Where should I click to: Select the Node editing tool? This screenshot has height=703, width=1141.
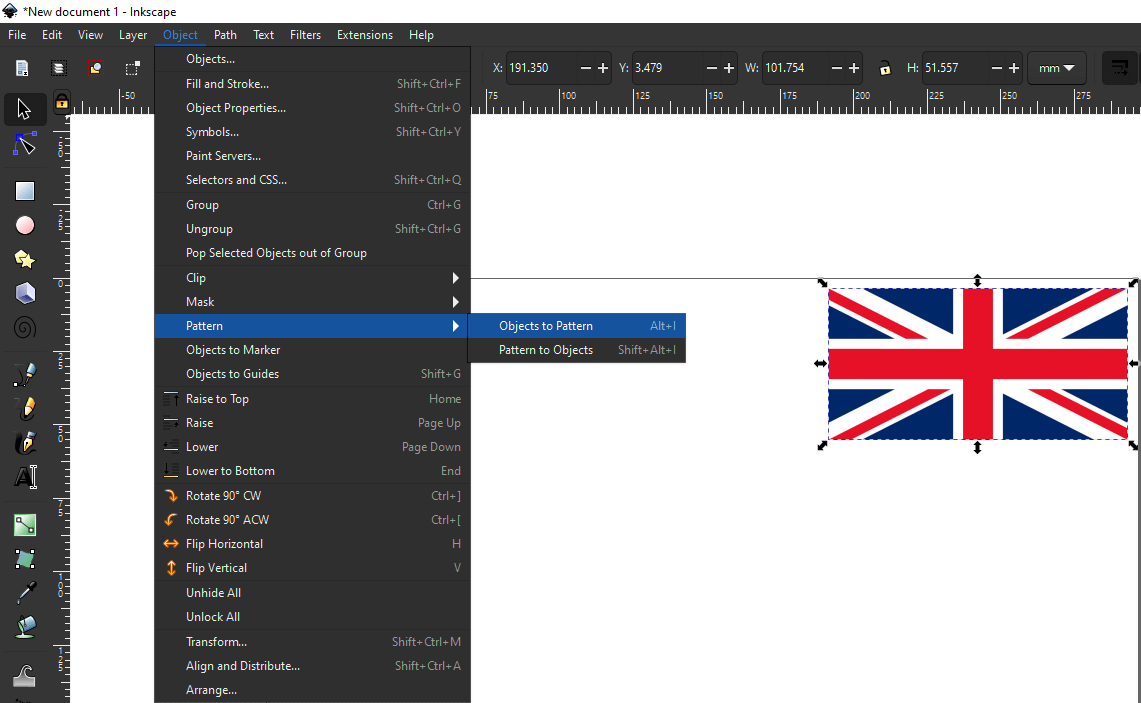coord(24,144)
